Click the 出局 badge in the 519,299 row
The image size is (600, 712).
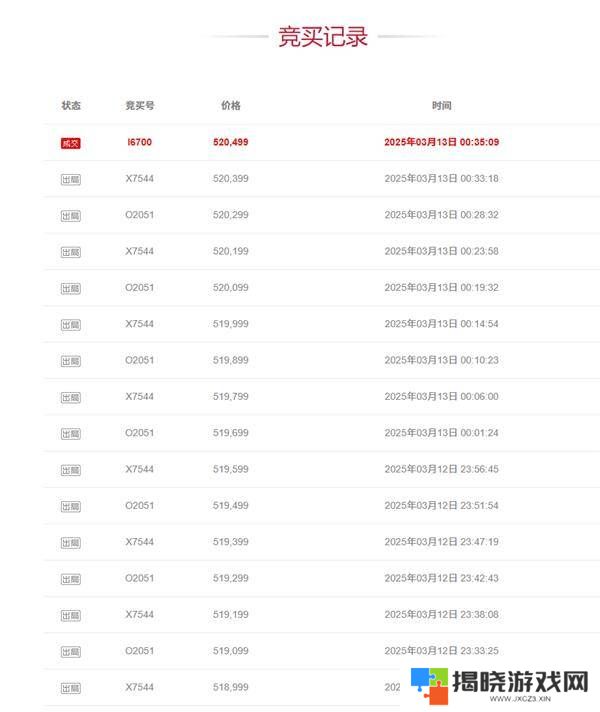(x=70, y=579)
